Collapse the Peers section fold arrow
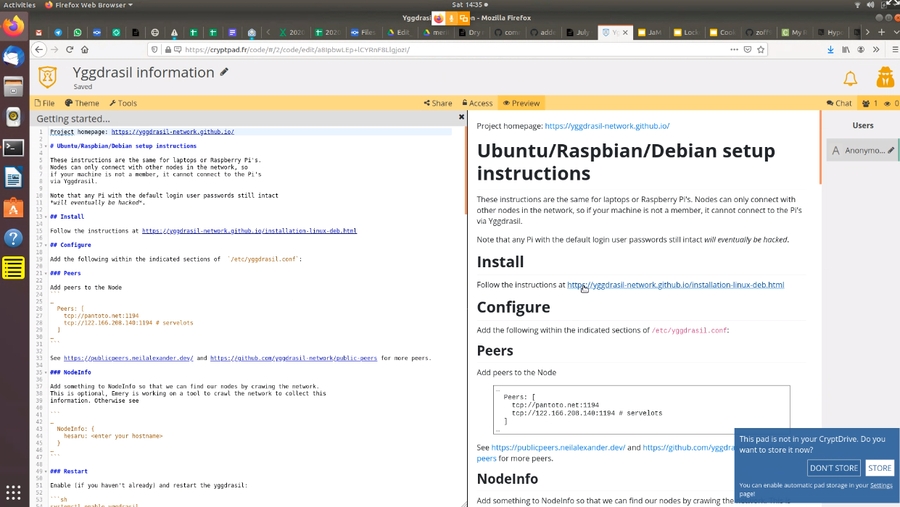This screenshot has height=507, width=900. [45, 273]
